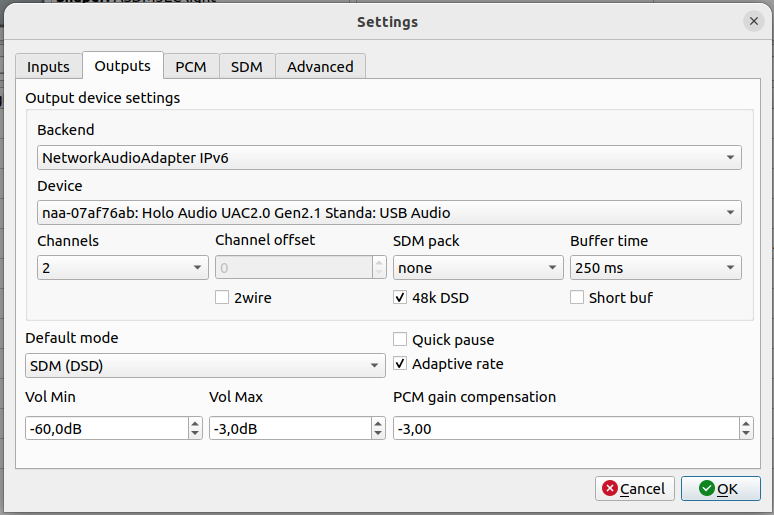
Task: Click the PCM gain compensation field
Action: pyautogui.click(x=565, y=429)
